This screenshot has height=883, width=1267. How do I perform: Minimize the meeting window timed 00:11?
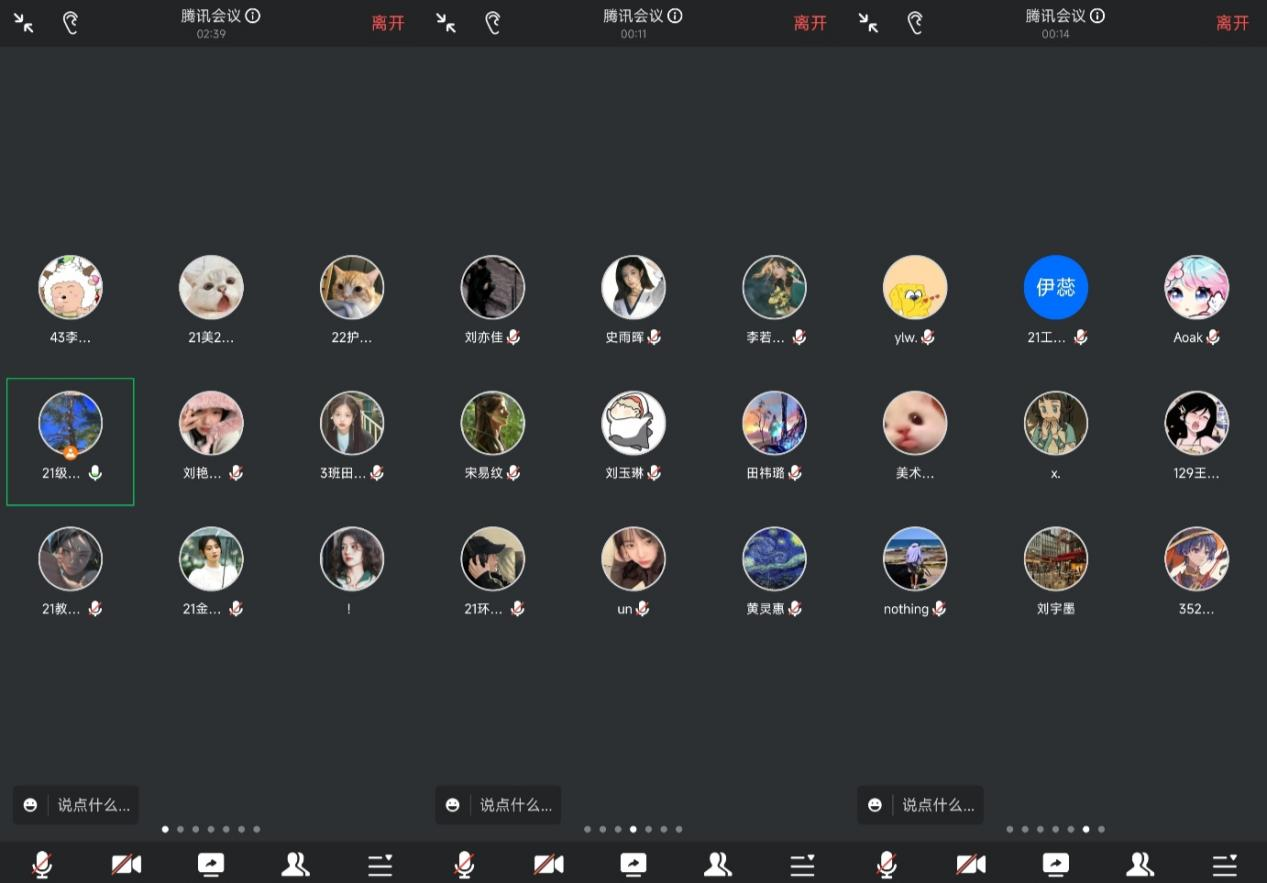[x=446, y=23]
